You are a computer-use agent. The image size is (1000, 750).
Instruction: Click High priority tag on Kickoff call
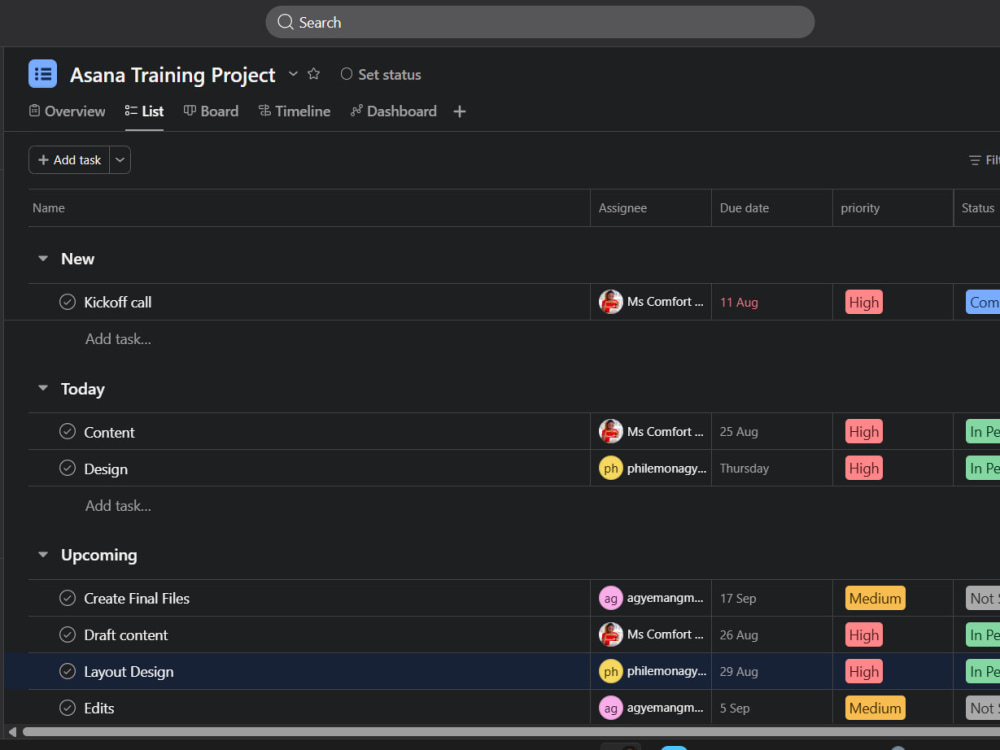click(864, 302)
